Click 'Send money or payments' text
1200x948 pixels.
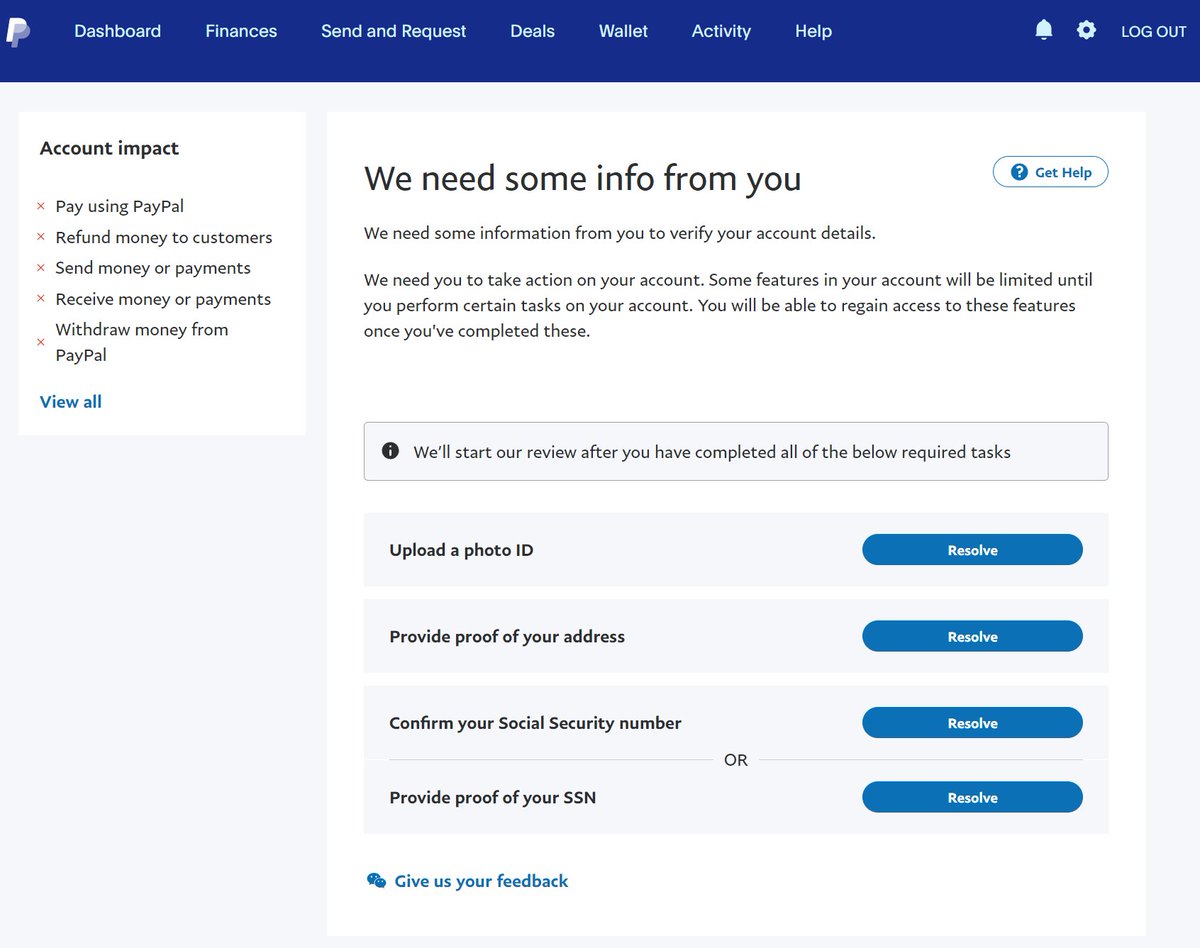(153, 268)
